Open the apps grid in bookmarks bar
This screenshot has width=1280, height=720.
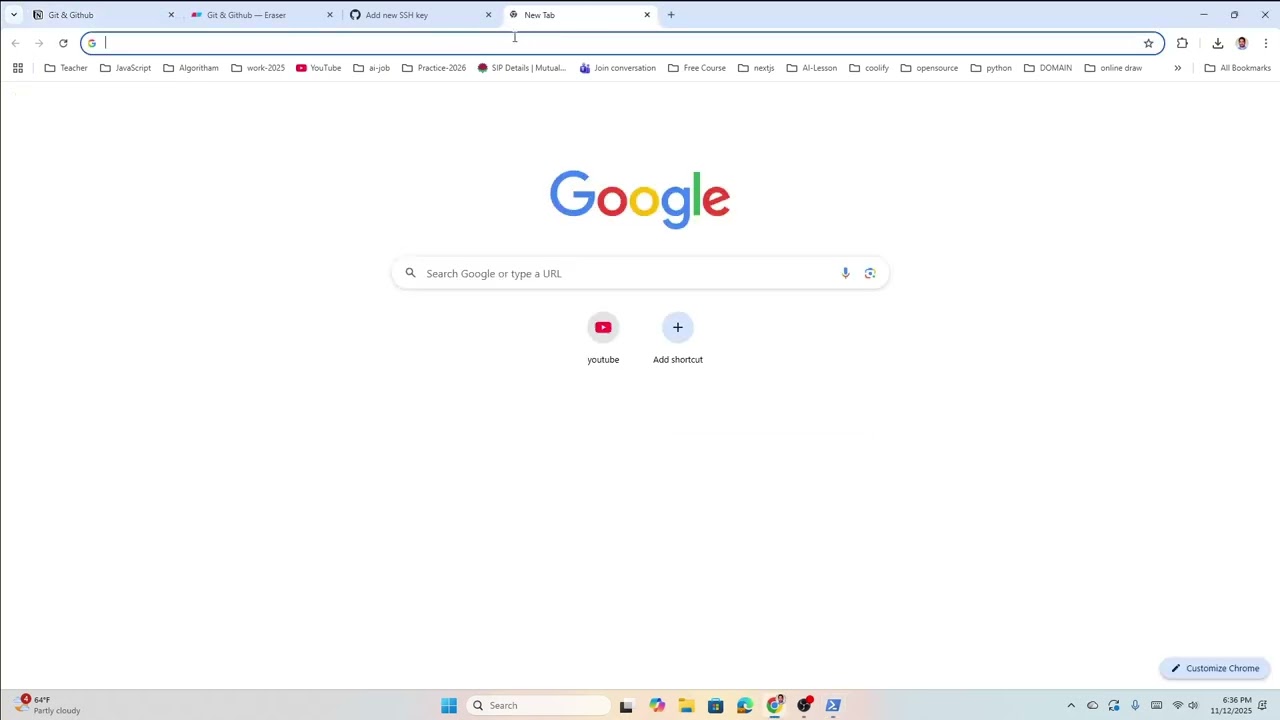click(x=18, y=68)
